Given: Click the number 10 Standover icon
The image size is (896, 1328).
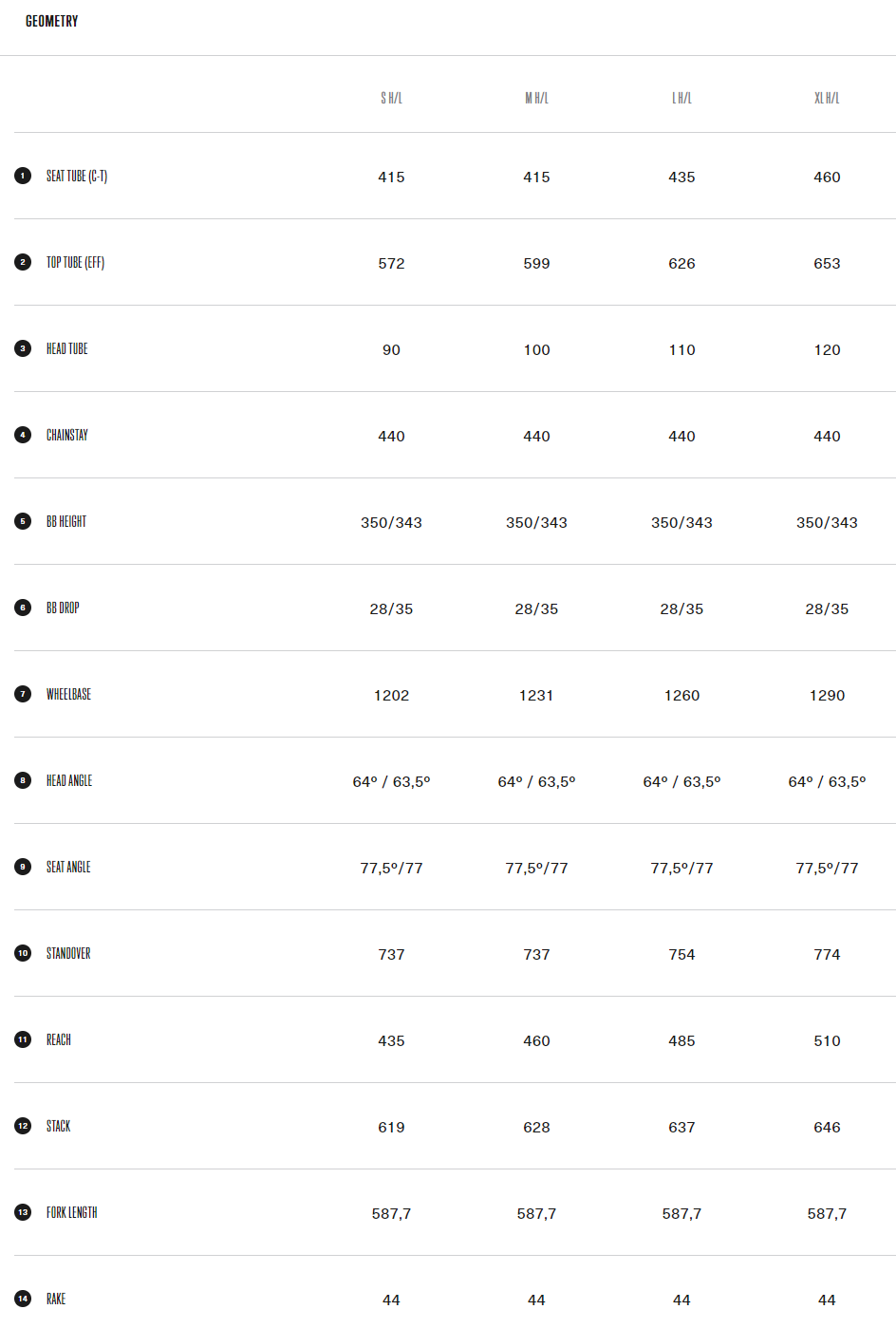Looking at the screenshot, I should (x=23, y=953).
